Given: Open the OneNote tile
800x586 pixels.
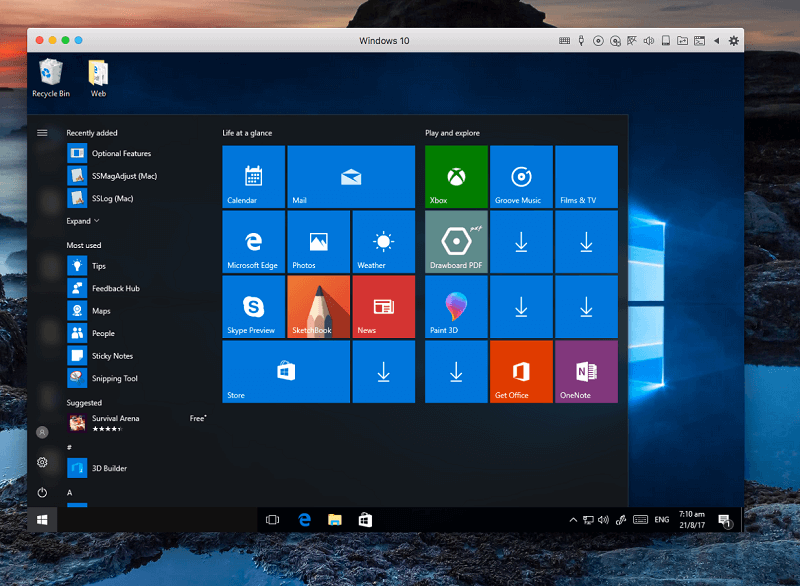Looking at the screenshot, I should 586,372.
